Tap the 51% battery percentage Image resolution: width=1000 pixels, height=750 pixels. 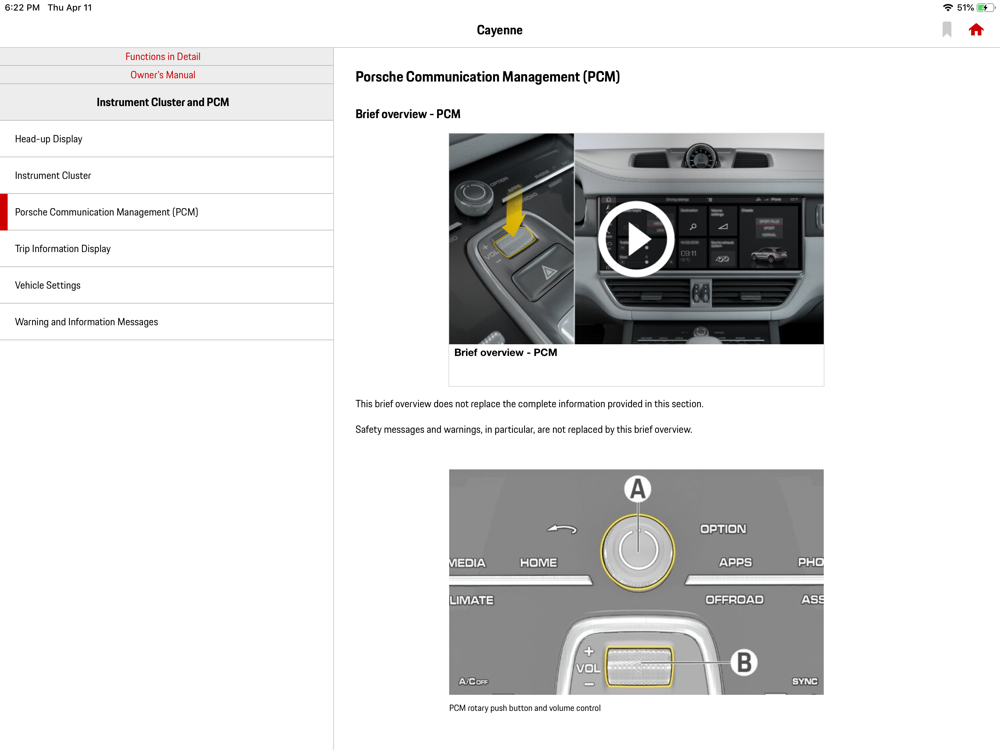tap(965, 8)
